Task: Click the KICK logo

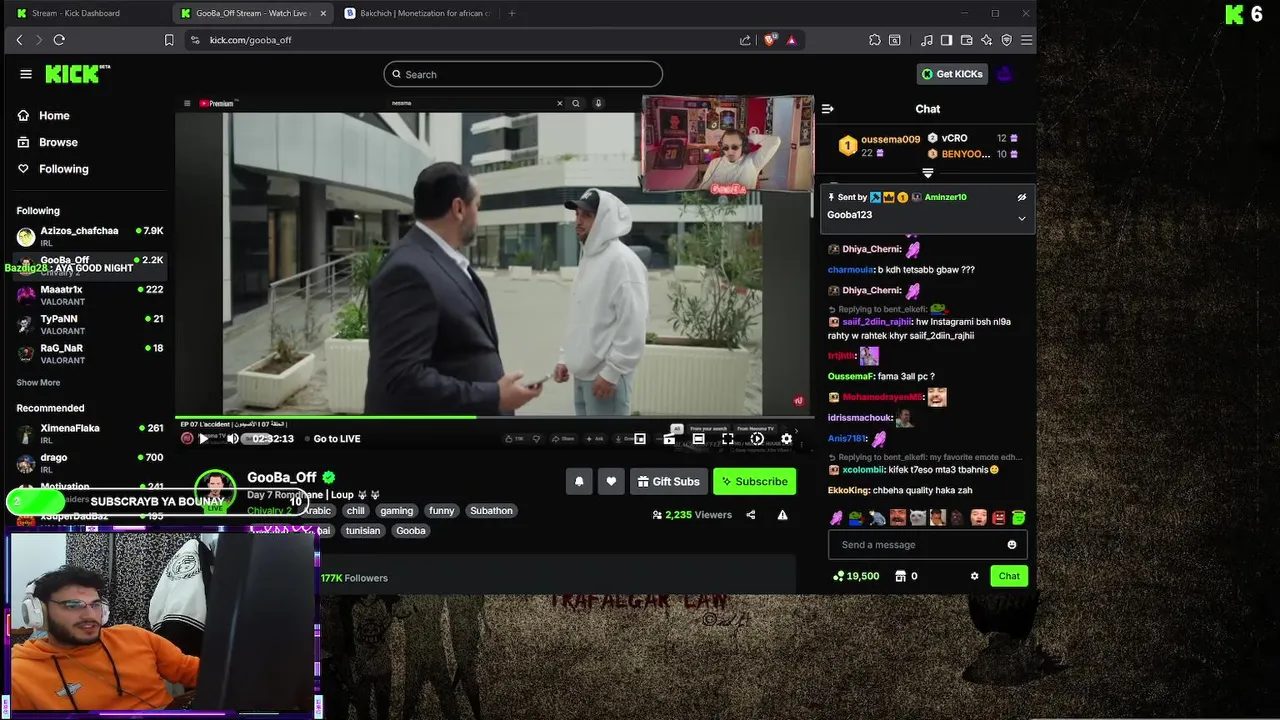Action: click(x=77, y=74)
